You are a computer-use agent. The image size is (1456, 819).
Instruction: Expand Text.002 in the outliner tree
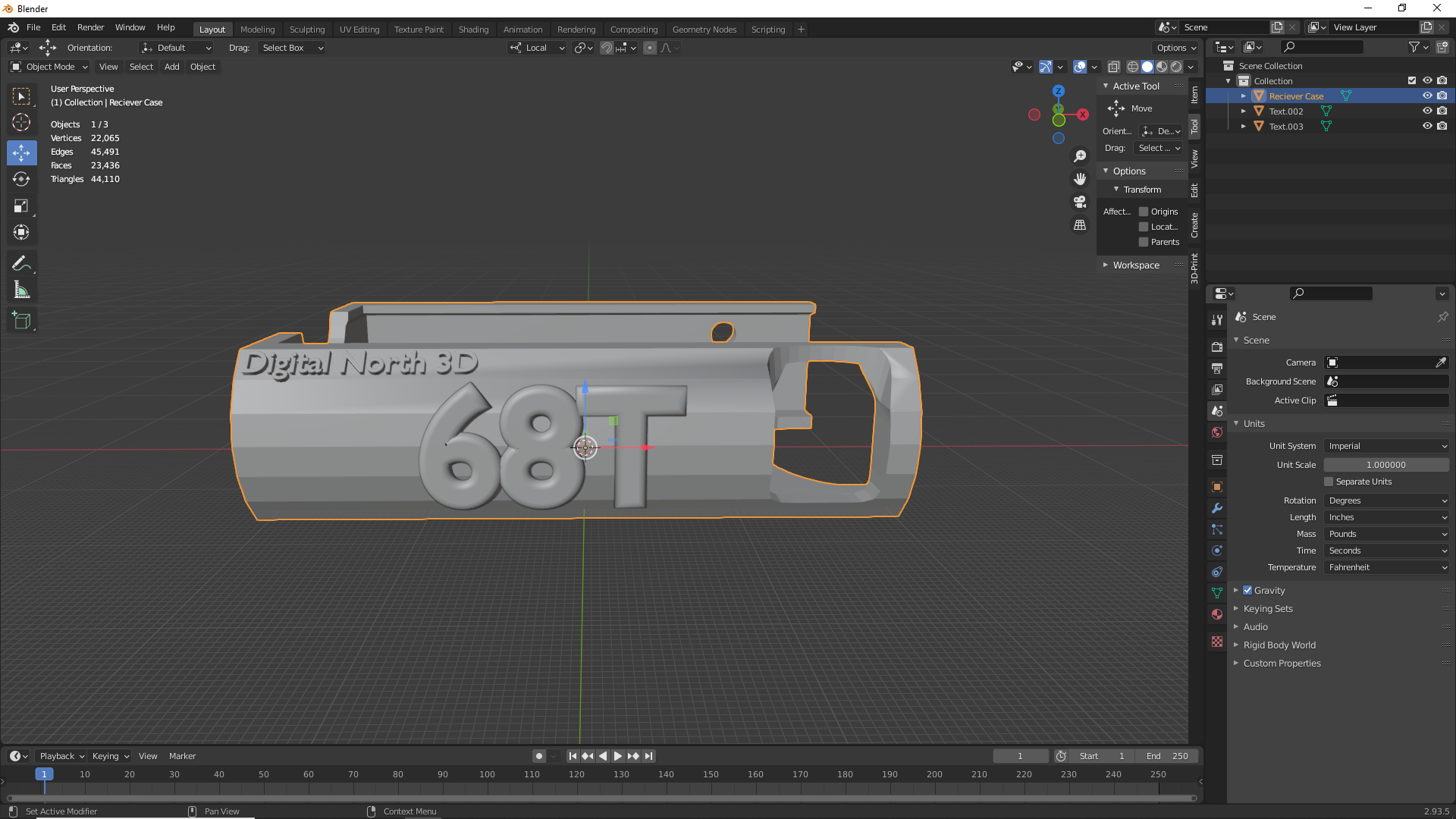click(x=1244, y=111)
